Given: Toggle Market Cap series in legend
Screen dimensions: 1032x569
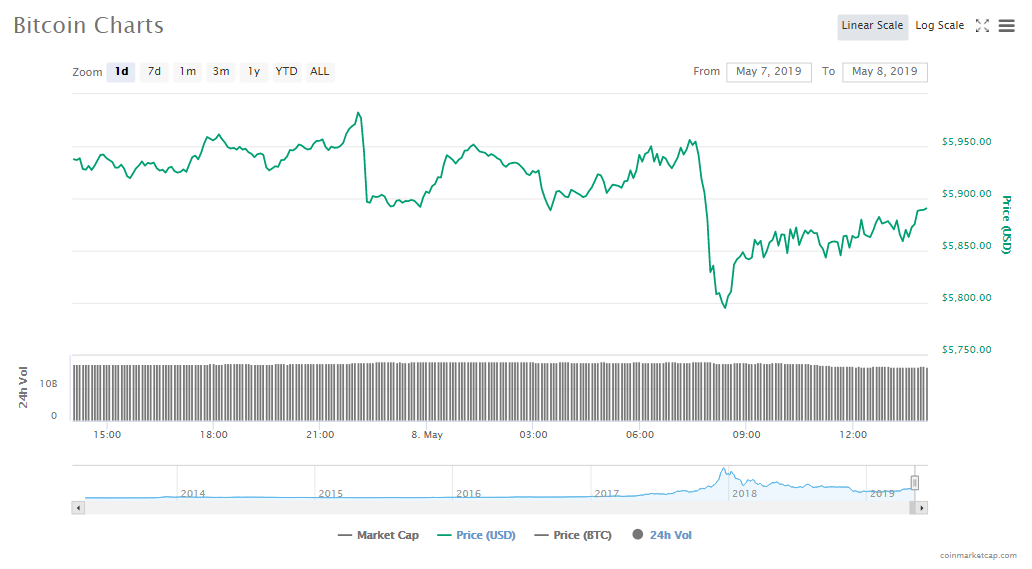Looking at the screenshot, I should (x=378, y=535).
